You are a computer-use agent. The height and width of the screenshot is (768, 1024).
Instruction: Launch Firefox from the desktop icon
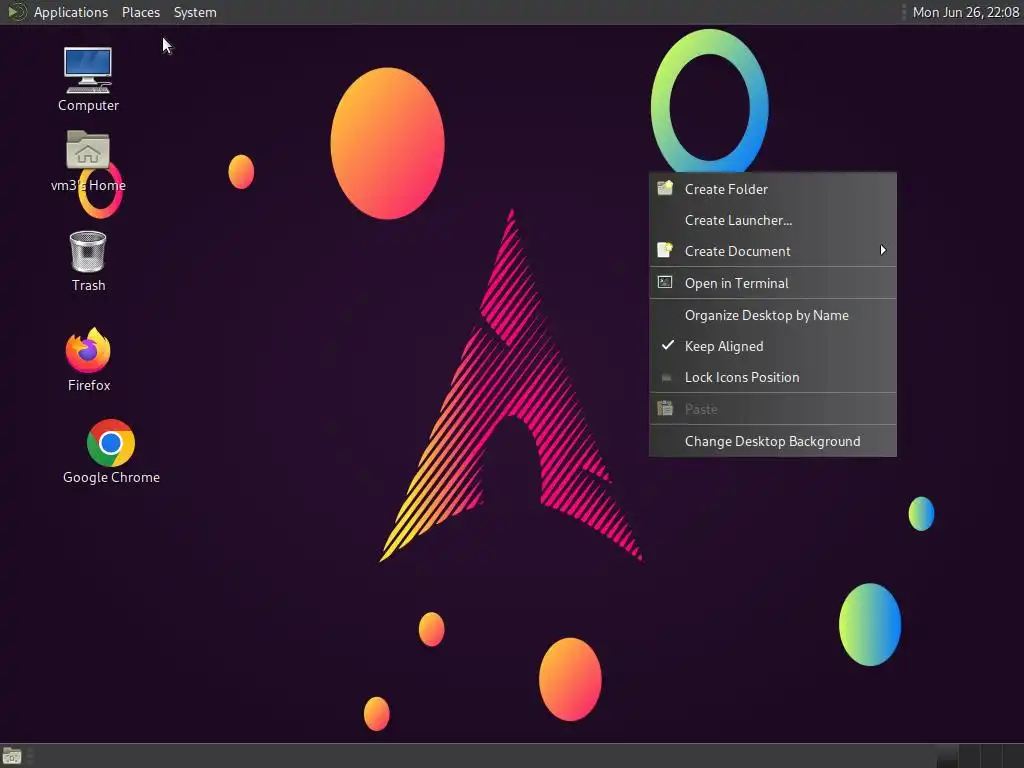tap(88, 350)
